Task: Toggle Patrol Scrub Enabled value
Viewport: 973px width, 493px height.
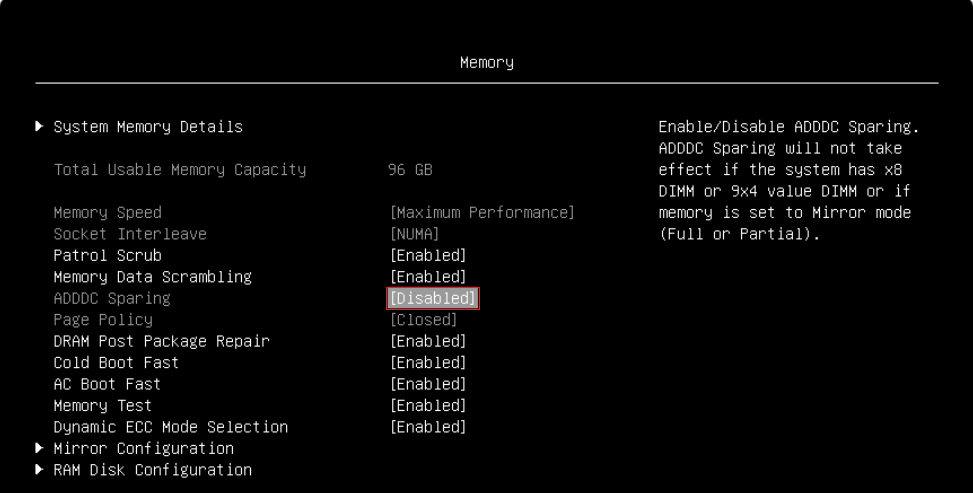Action: pos(428,256)
